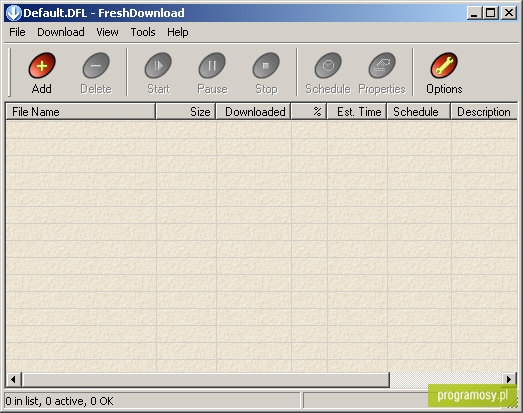Click the horizontal scrollbar left arrow
523x413 pixels.
(x=14, y=380)
